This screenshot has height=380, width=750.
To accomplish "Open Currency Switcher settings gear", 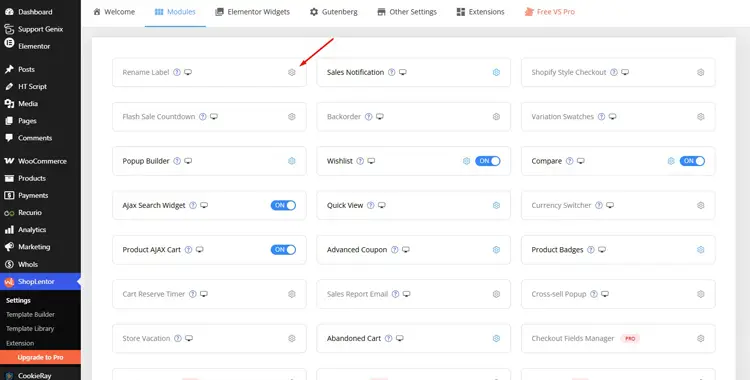I will coord(701,205).
